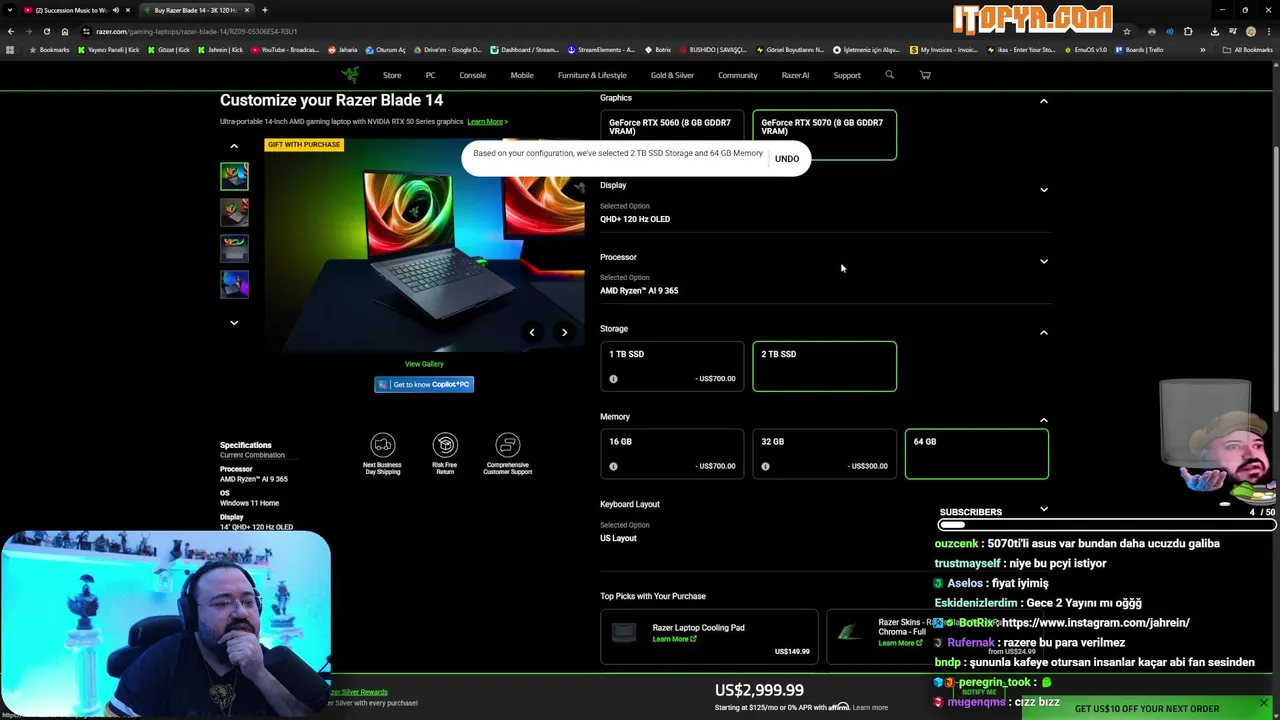This screenshot has height=720, width=1280.
Task: Collapse the Memory section chevron
Action: 1043,420
